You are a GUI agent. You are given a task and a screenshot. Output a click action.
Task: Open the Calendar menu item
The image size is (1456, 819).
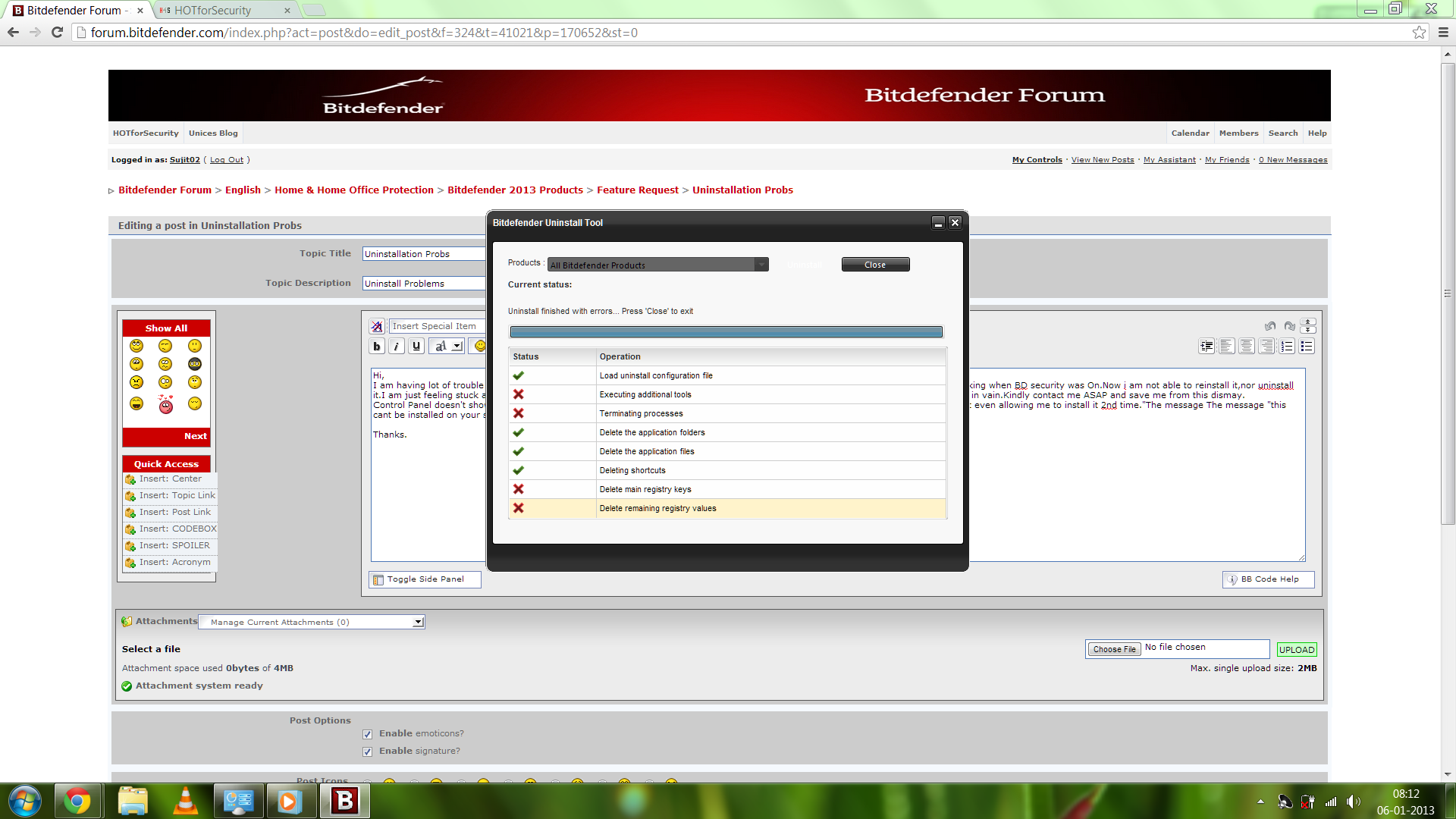1190,133
